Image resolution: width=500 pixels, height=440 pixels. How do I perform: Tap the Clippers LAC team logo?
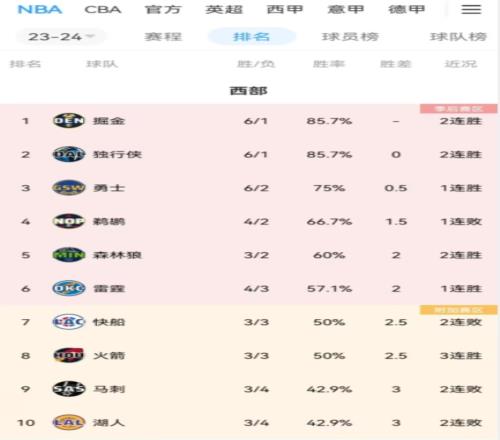[69, 322]
